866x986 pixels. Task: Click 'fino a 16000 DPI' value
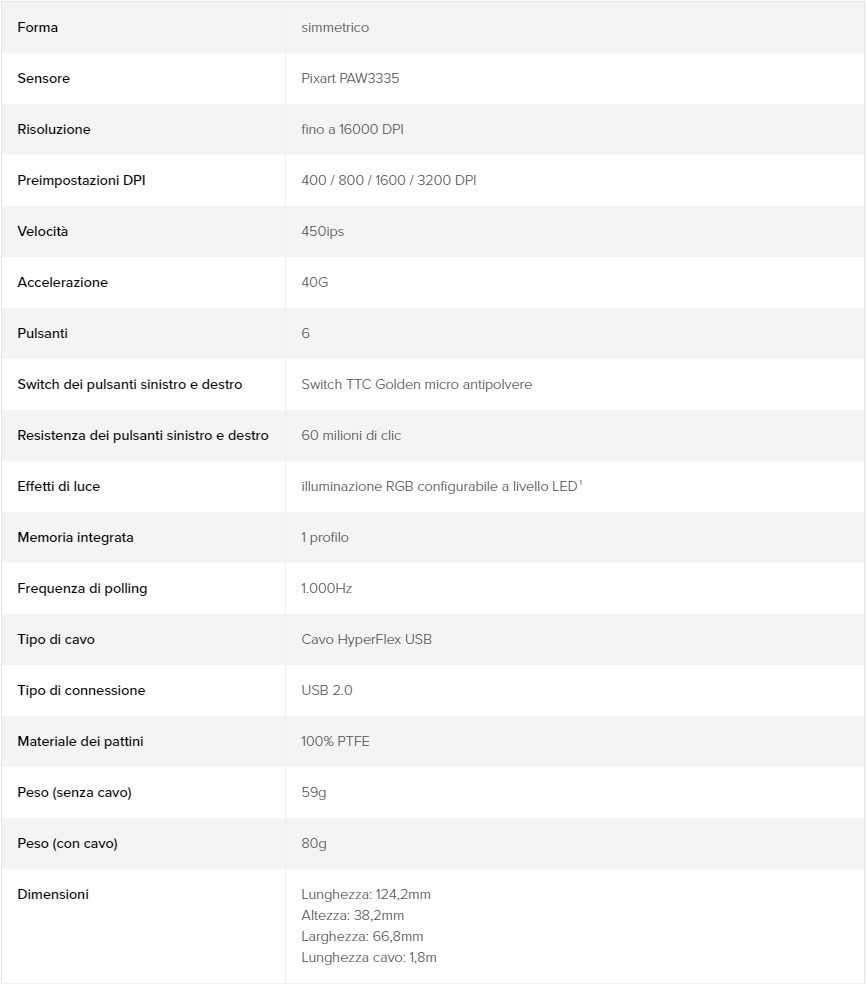(352, 129)
